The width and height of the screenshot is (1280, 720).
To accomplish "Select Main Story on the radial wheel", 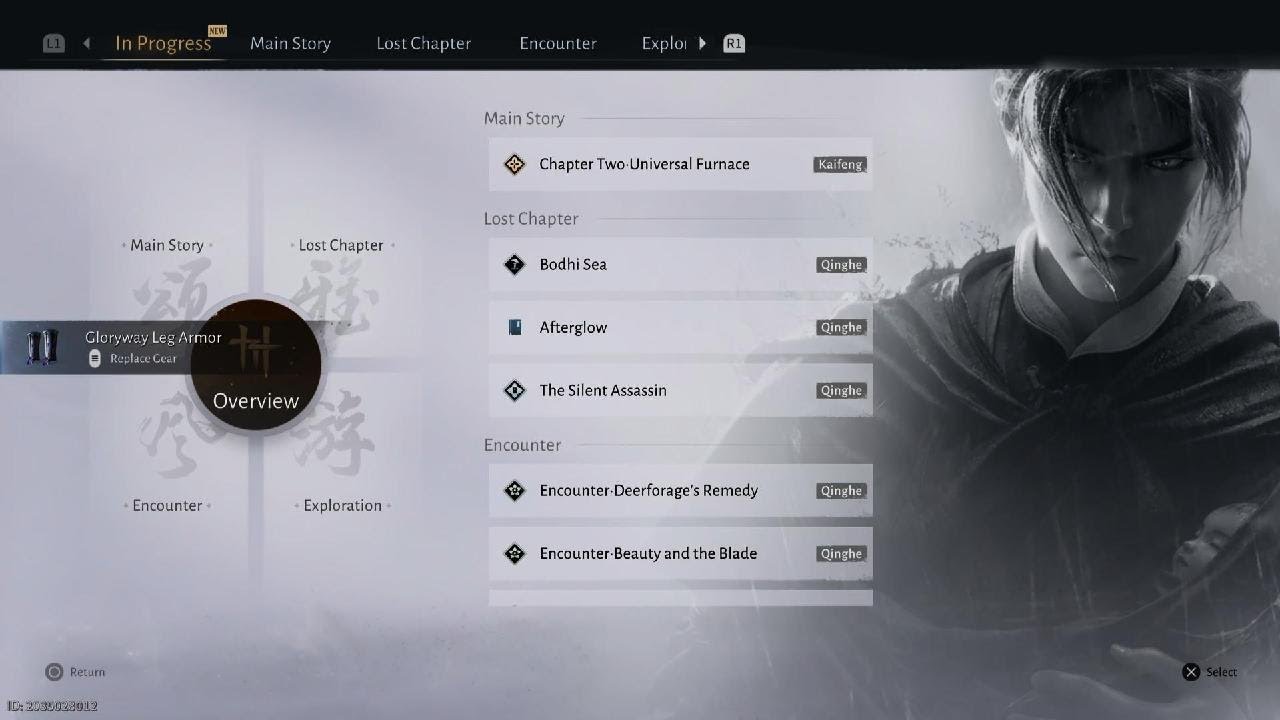I will 167,245.
